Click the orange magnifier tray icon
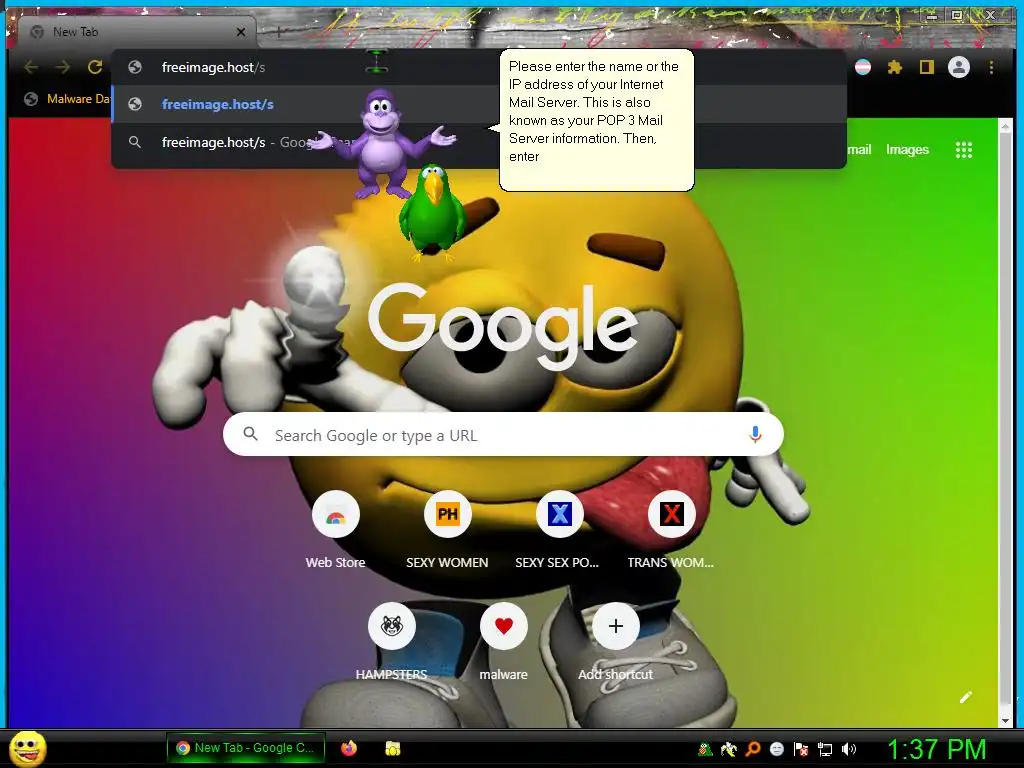The width and height of the screenshot is (1024, 768). point(752,749)
